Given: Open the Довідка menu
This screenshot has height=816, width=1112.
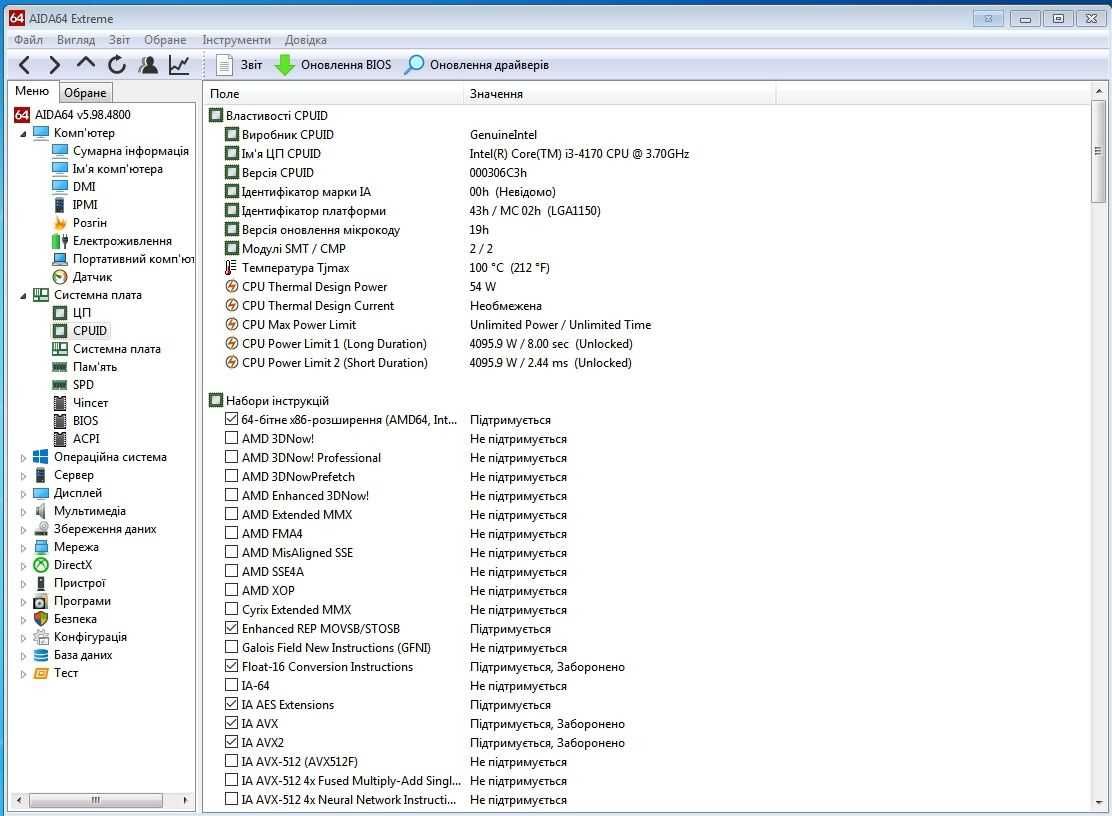Looking at the screenshot, I should coord(306,40).
